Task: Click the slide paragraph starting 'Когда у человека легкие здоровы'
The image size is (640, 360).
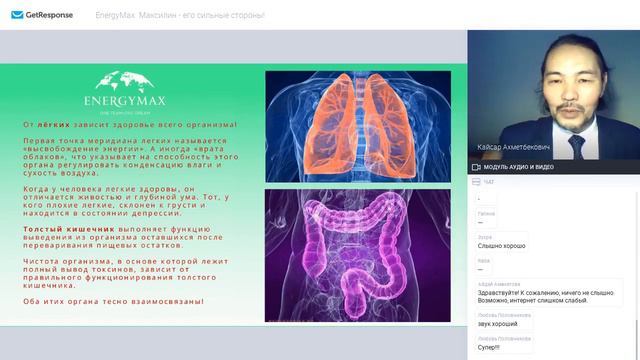Action: (126, 201)
